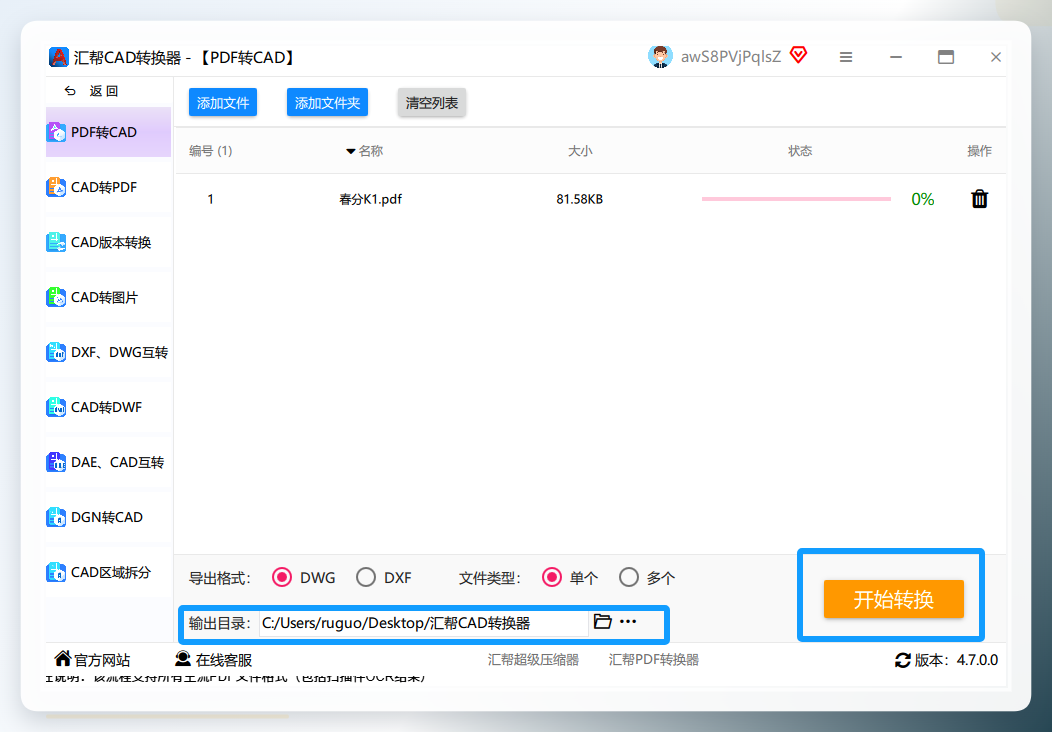The width and height of the screenshot is (1052, 732).
Task: Open output folder via folder icon
Action: (x=602, y=621)
